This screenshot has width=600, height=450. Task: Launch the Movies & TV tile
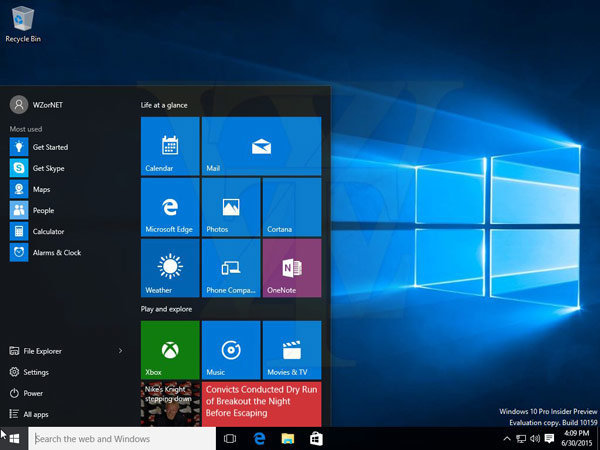click(292, 349)
